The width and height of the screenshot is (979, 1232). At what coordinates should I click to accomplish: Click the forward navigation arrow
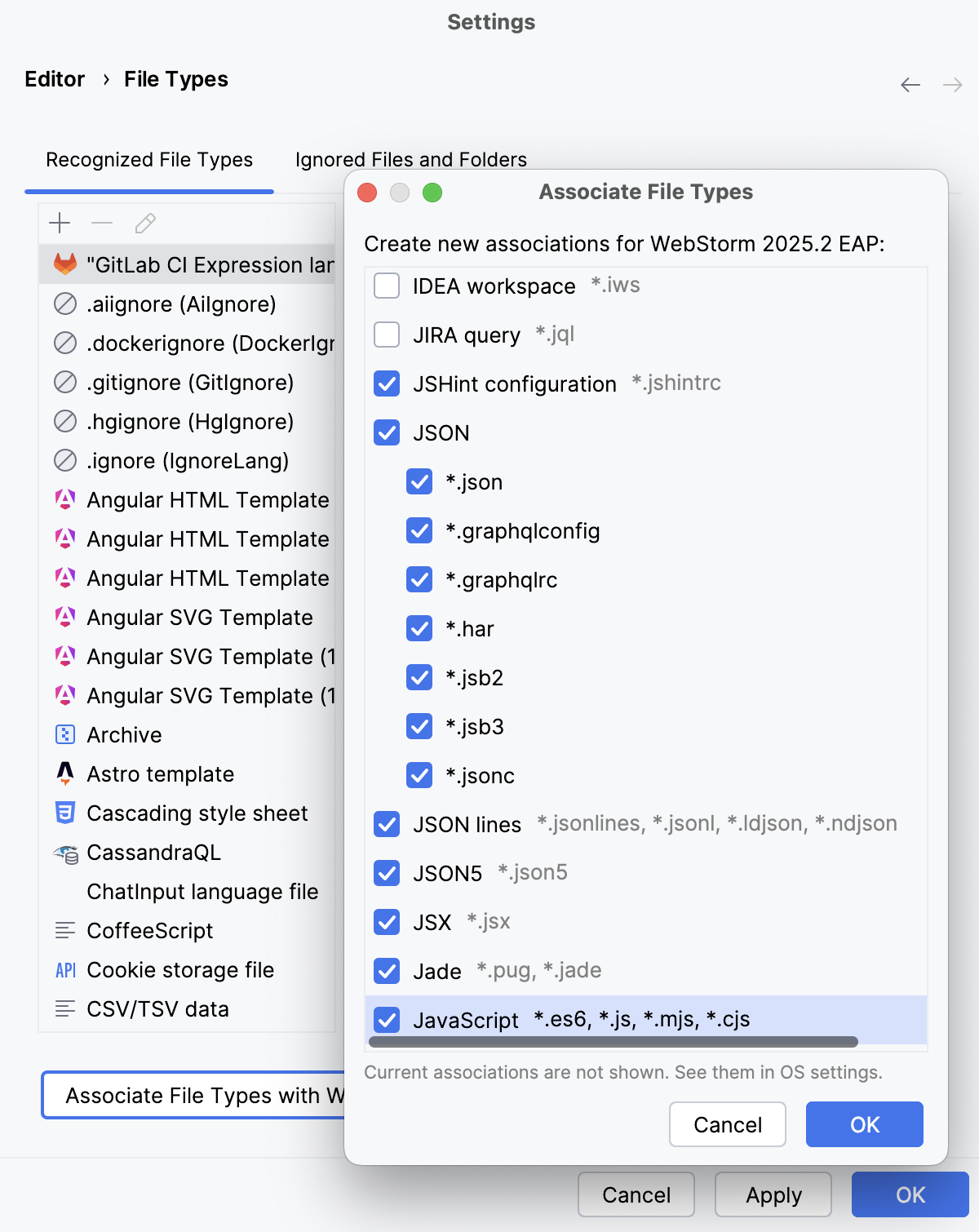pos(952,85)
